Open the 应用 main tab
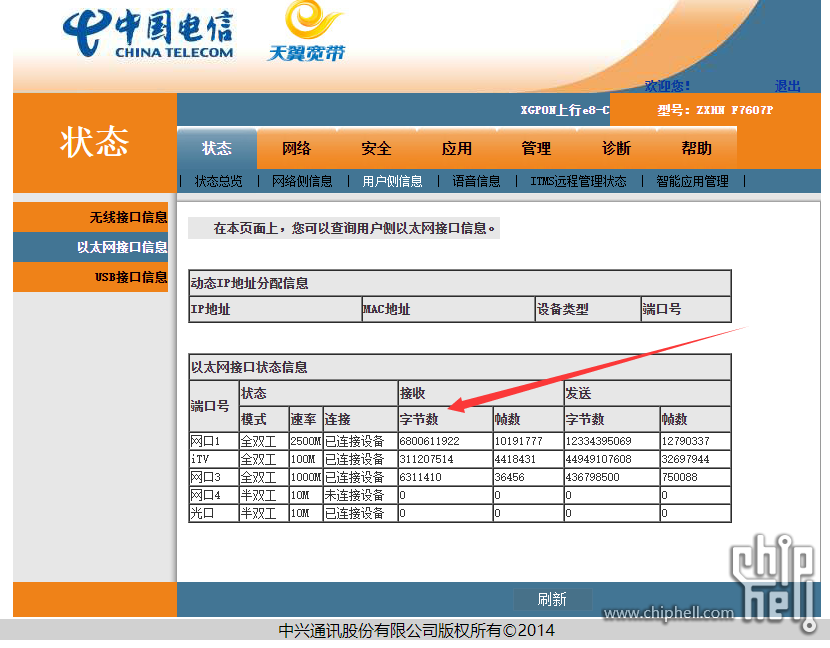This screenshot has height=648, width=830. coord(456,148)
